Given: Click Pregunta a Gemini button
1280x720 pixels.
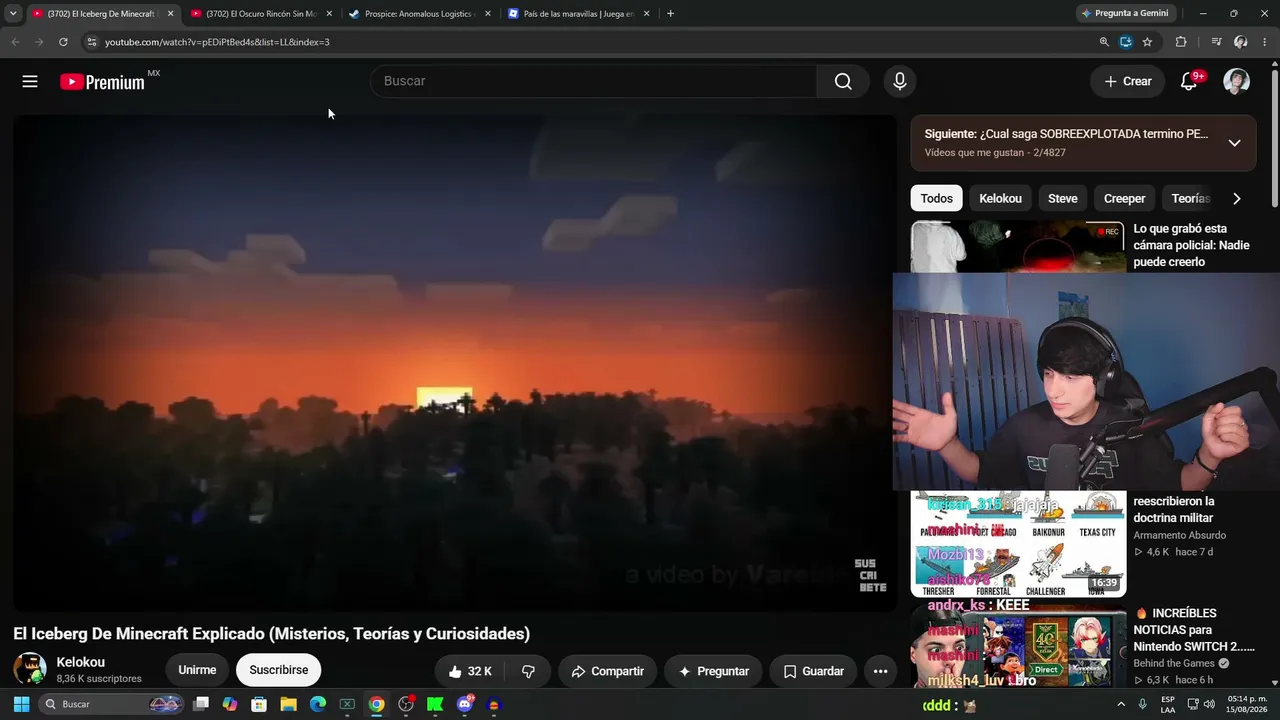Looking at the screenshot, I should pos(1125,14).
